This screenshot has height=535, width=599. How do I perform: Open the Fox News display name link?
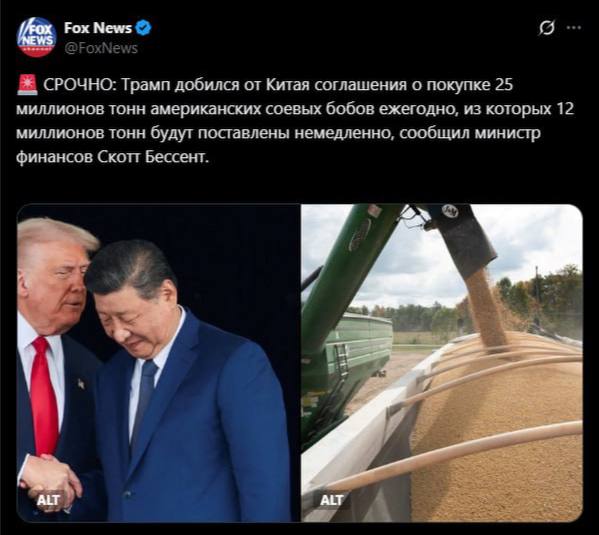[x=98, y=28]
